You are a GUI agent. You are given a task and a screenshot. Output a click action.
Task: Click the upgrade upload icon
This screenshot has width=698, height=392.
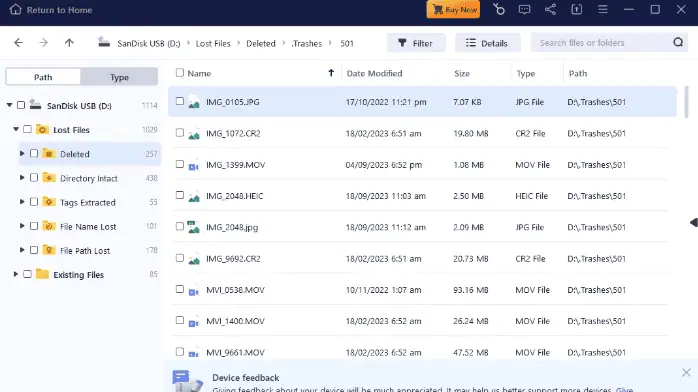point(576,9)
